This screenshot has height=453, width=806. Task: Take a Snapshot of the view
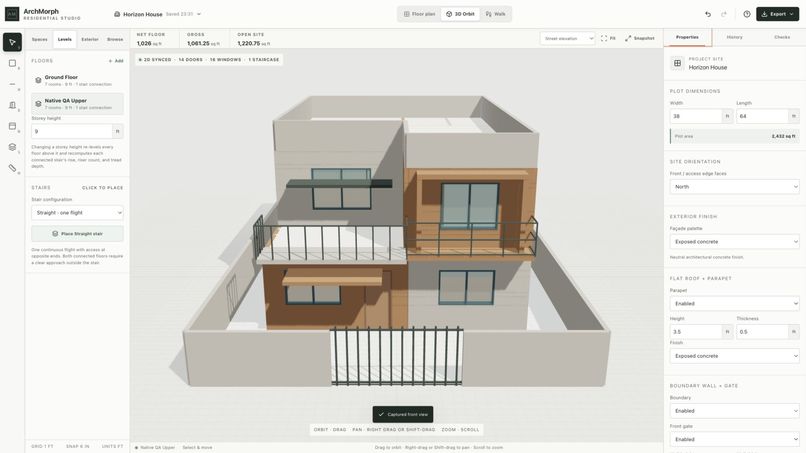click(x=639, y=39)
